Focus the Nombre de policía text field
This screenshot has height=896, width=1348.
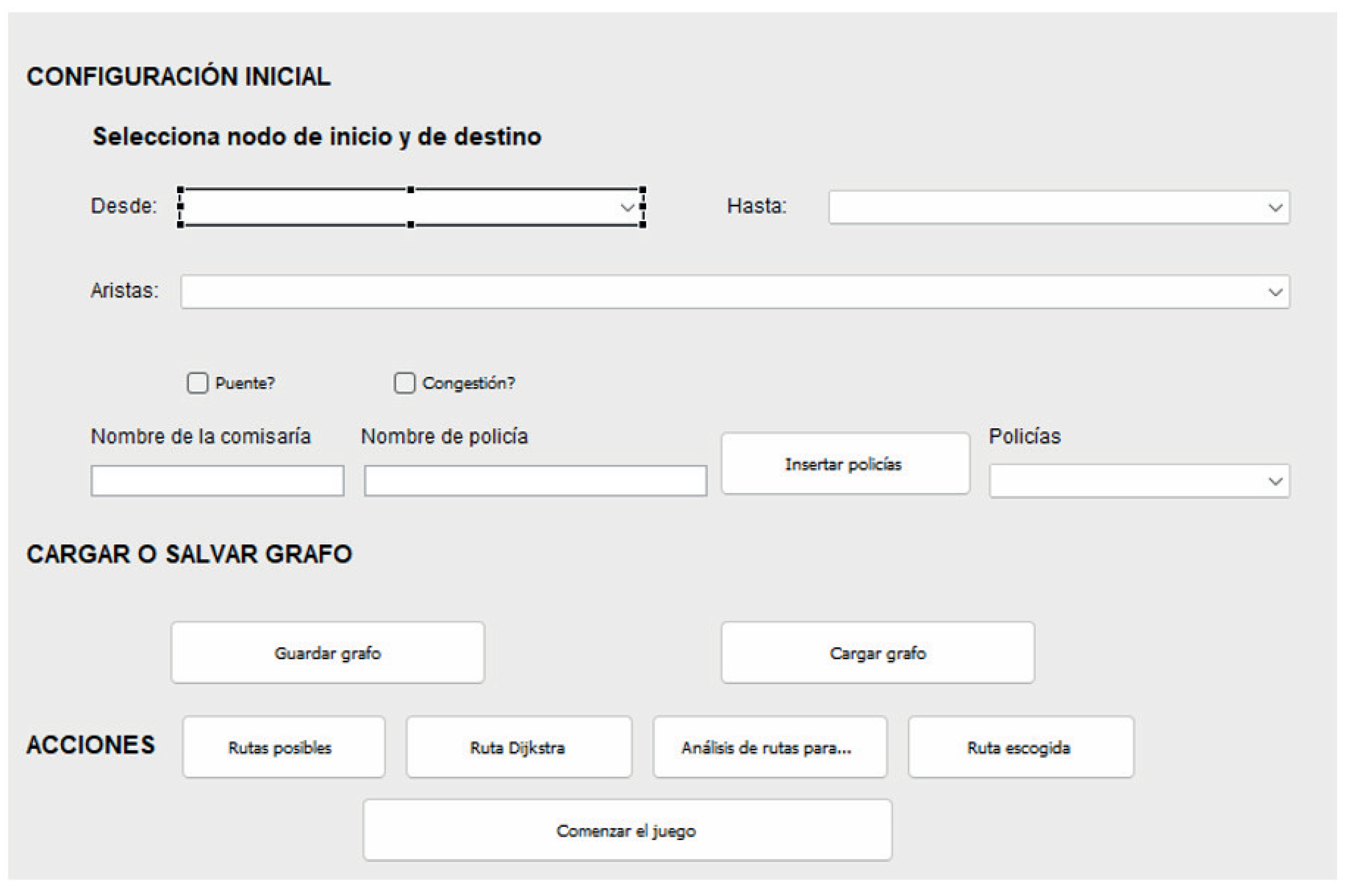point(536,480)
